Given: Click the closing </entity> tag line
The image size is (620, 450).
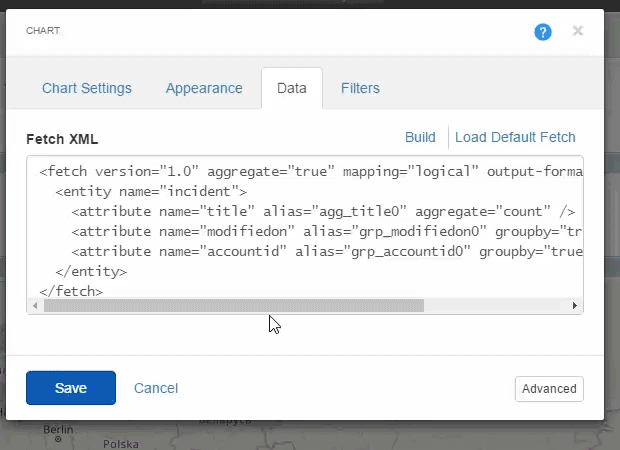Looking at the screenshot, I should (x=91, y=272).
